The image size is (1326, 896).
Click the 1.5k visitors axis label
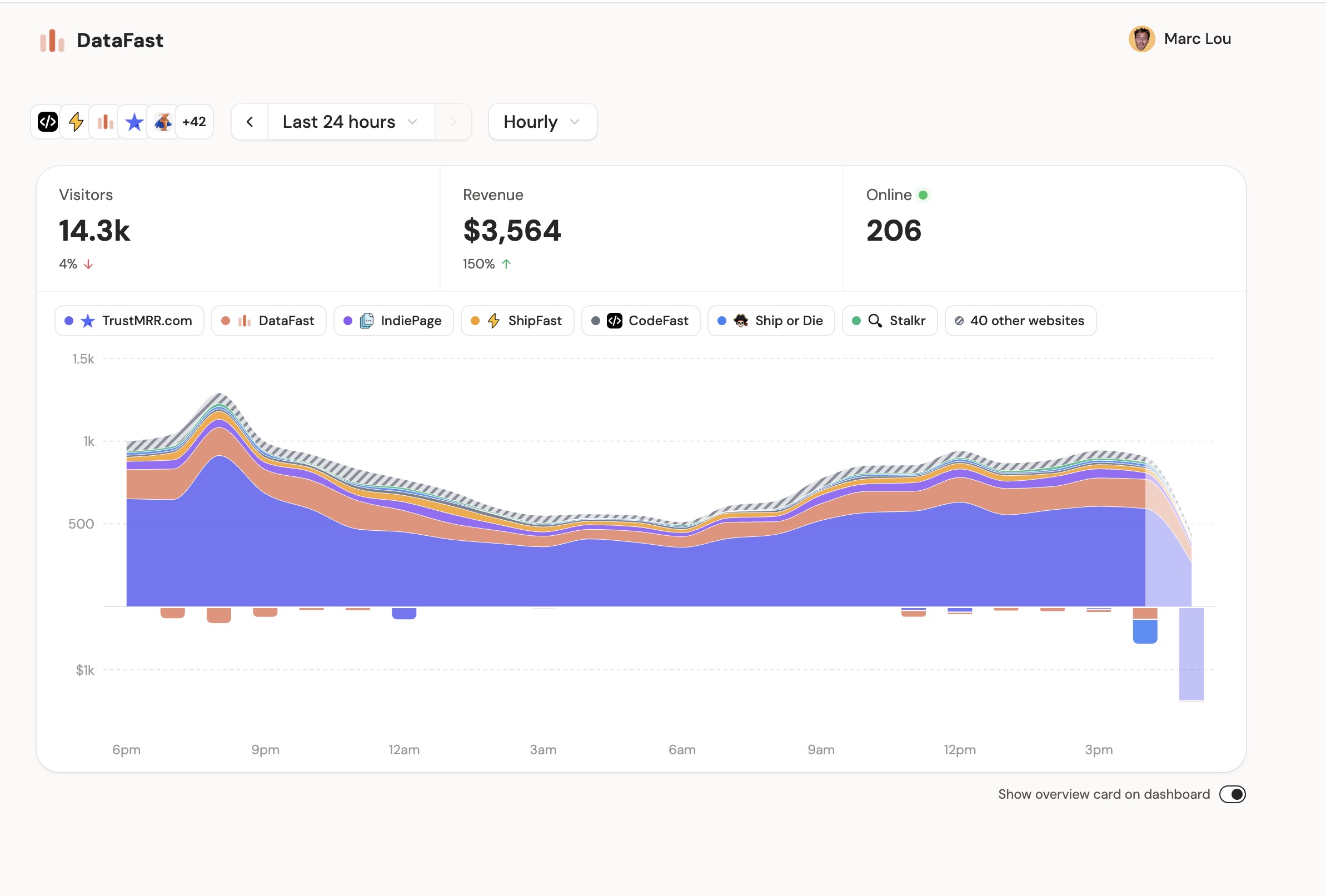83,359
